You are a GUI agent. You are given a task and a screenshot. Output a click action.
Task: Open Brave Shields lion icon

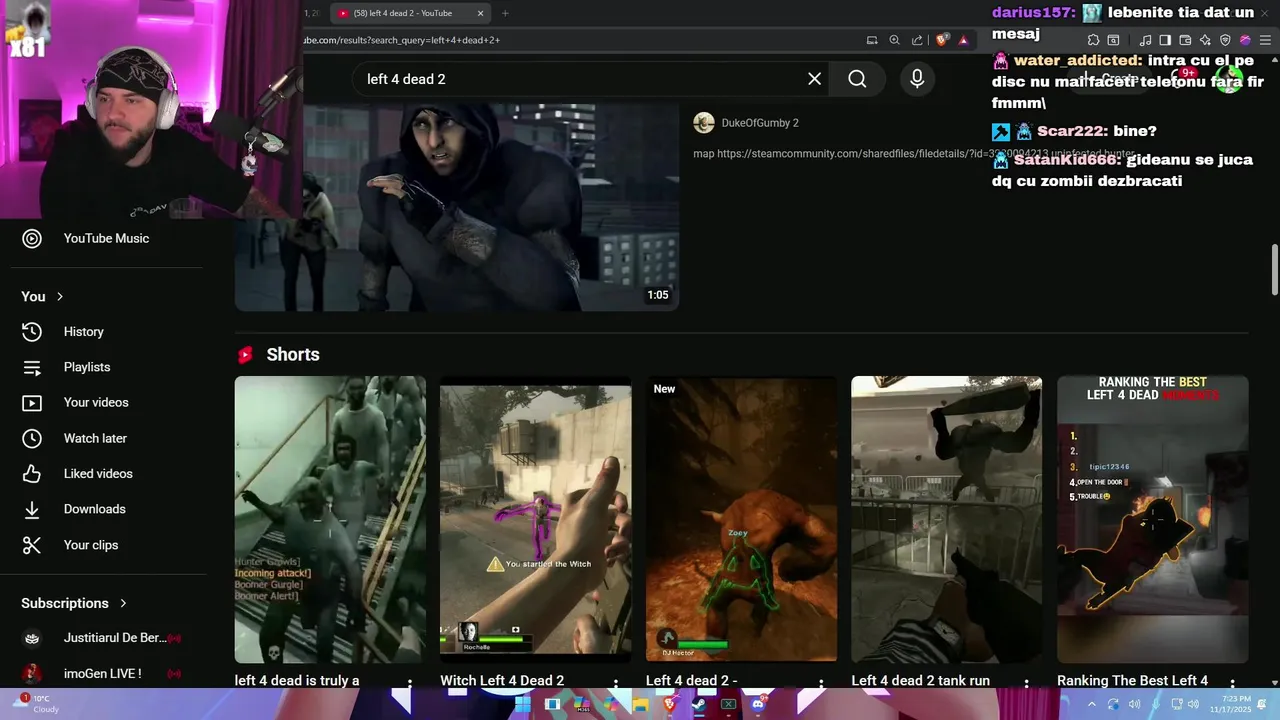(942, 40)
